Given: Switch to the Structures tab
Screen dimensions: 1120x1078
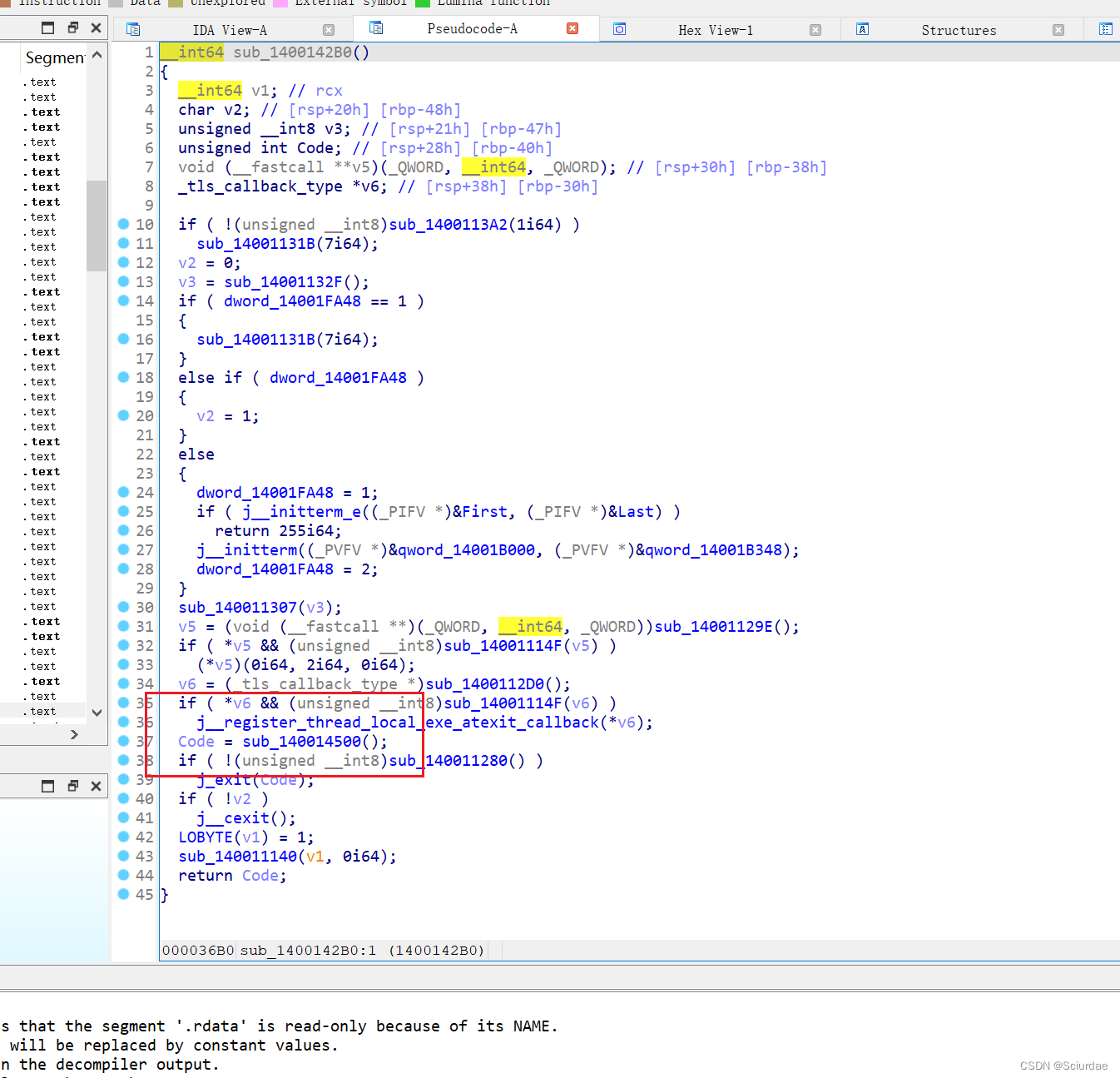Looking at the screenshot, I should 959,30.
